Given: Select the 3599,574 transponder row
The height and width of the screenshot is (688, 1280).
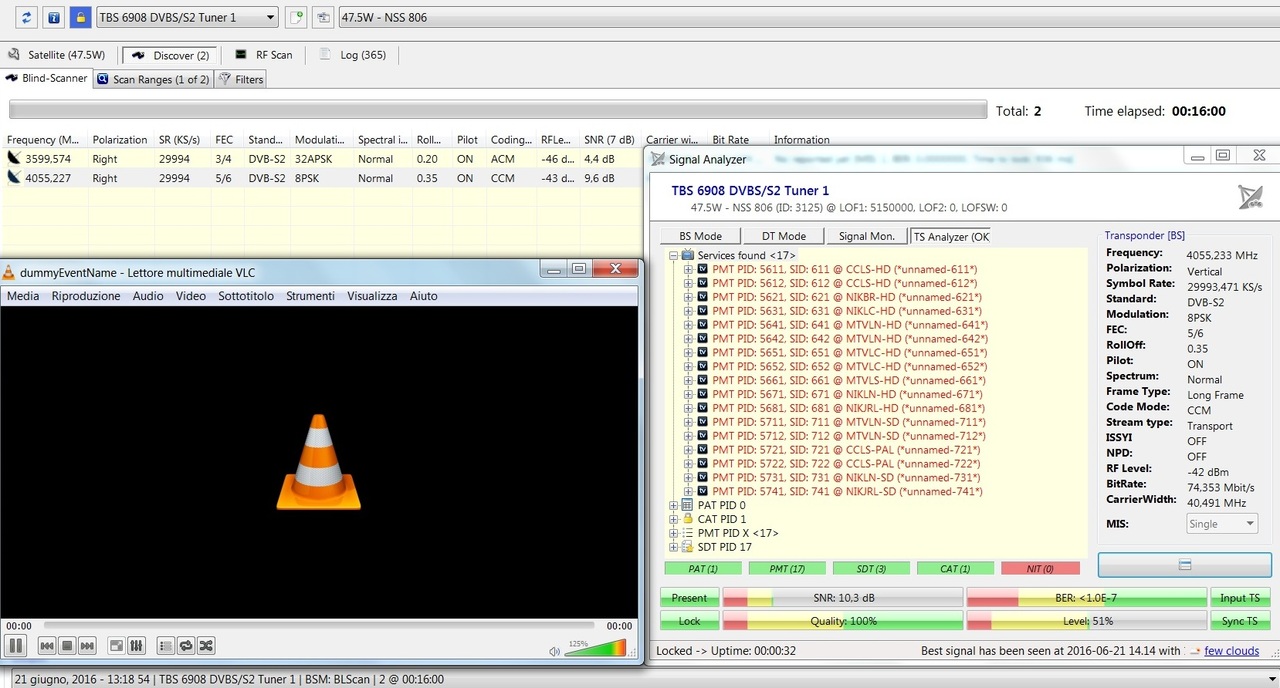Looking at the screenshot, I should tap(322, 159).
